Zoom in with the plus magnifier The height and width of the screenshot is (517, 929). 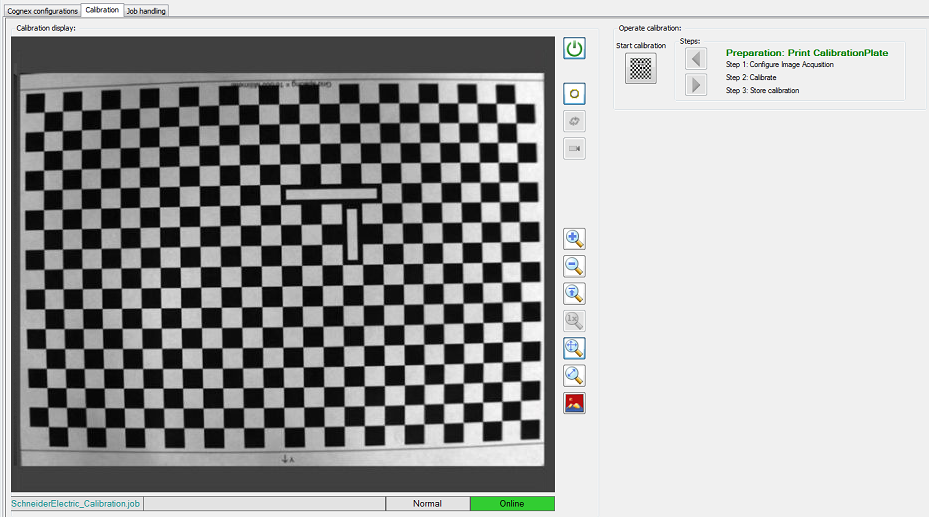click(x=574, y=239)
